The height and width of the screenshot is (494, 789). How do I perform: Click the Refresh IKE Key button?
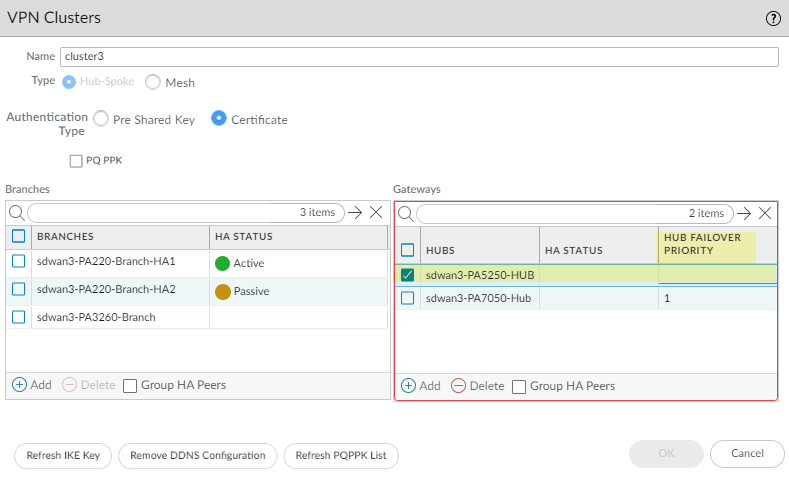tap(63, 456)
